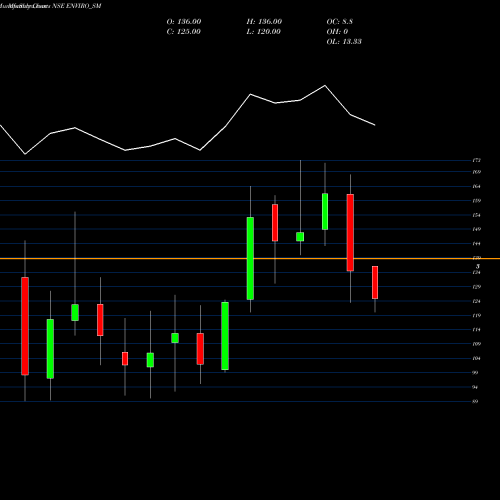The image size is (500, 500).
Task: Click the 169 price axis label
Action: 477,172
